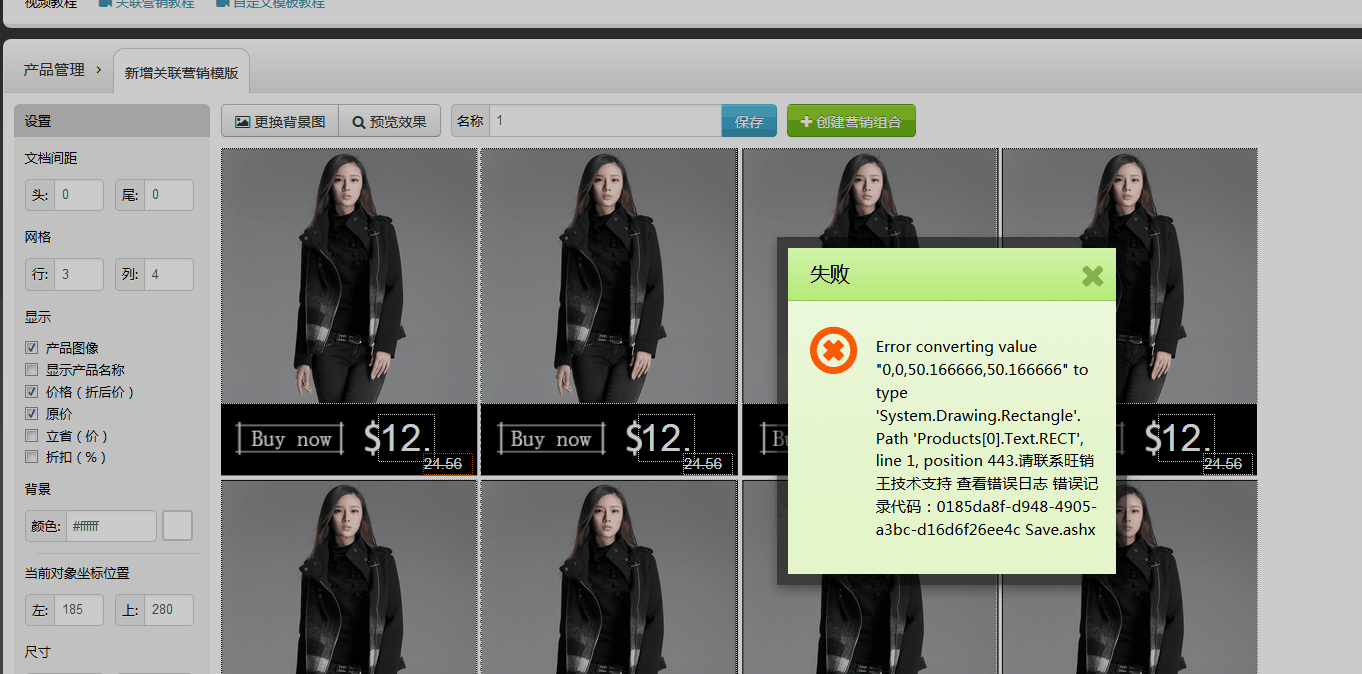Focus the 行 rows input field

click(78, 274)
